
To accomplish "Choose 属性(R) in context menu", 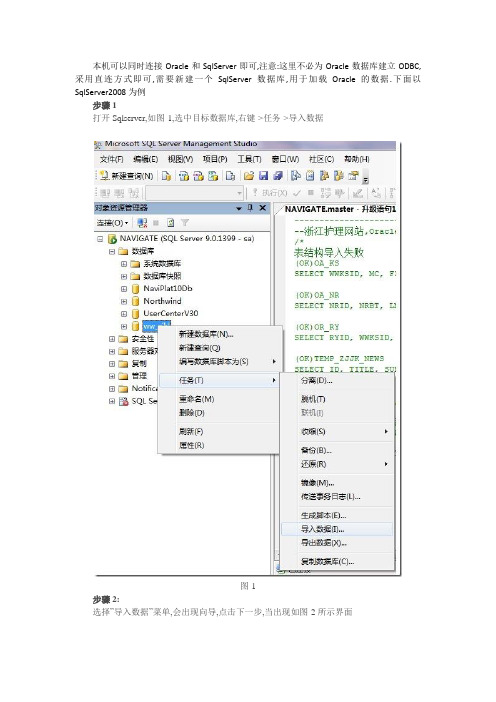I will 219,445.
